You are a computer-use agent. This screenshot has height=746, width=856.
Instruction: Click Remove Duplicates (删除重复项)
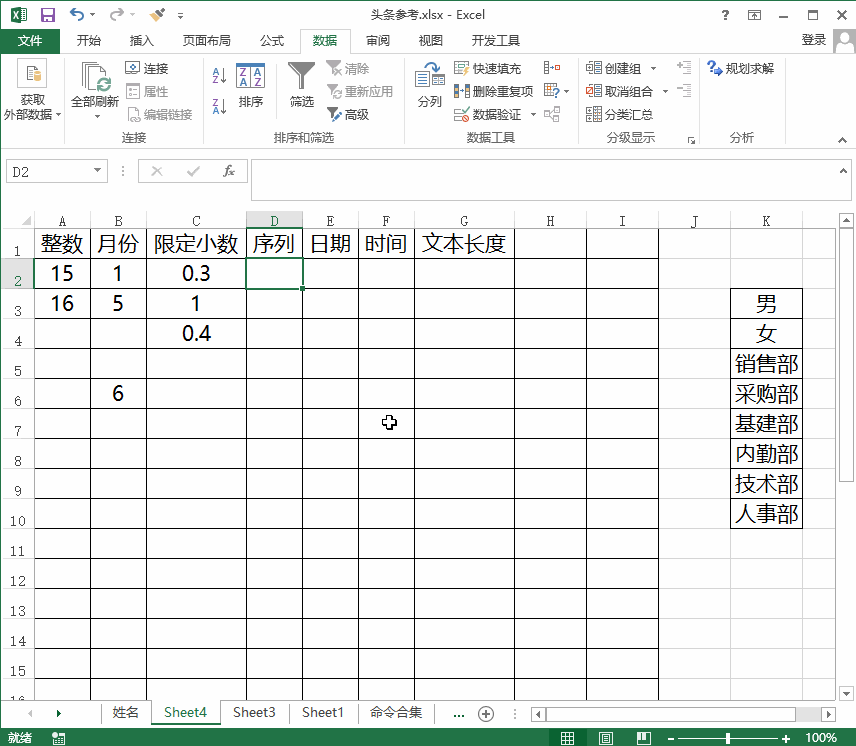[x=494, y=91]
